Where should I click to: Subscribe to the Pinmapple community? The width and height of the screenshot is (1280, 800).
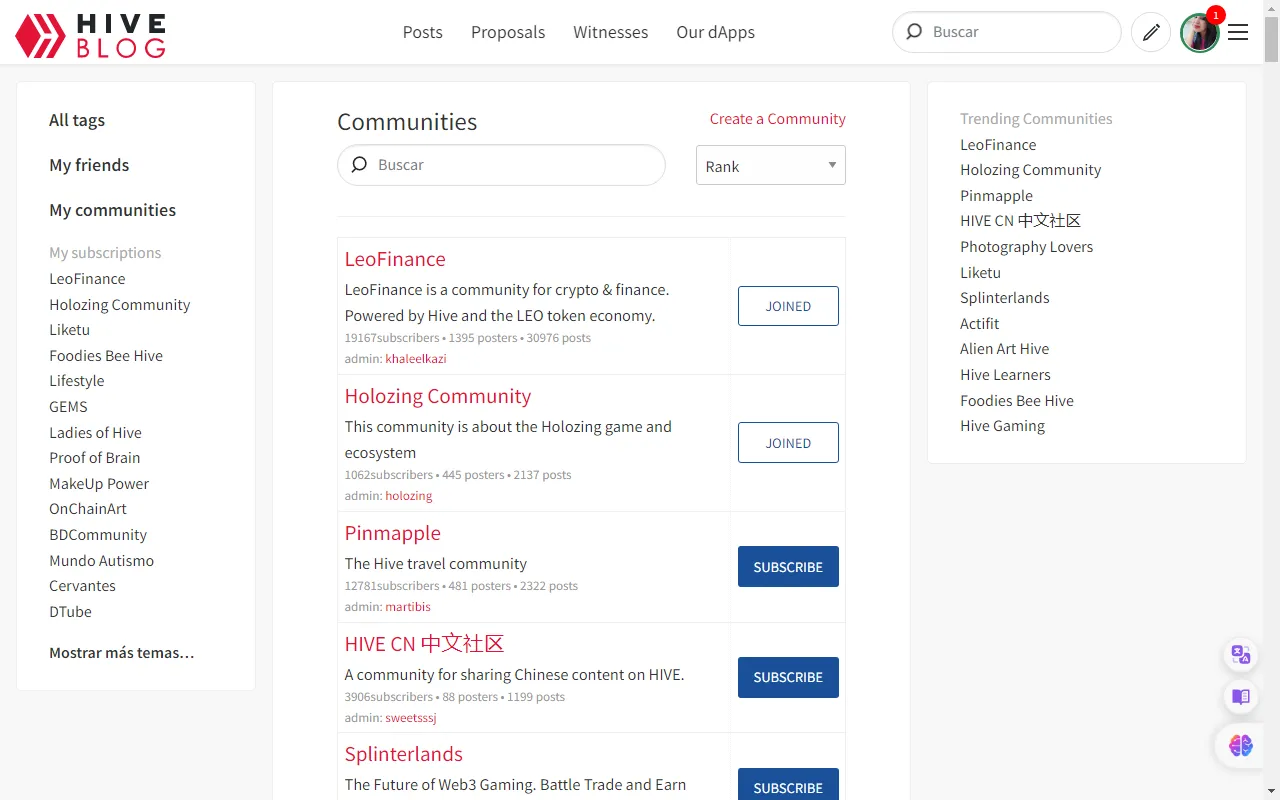[x=788, y=567]
